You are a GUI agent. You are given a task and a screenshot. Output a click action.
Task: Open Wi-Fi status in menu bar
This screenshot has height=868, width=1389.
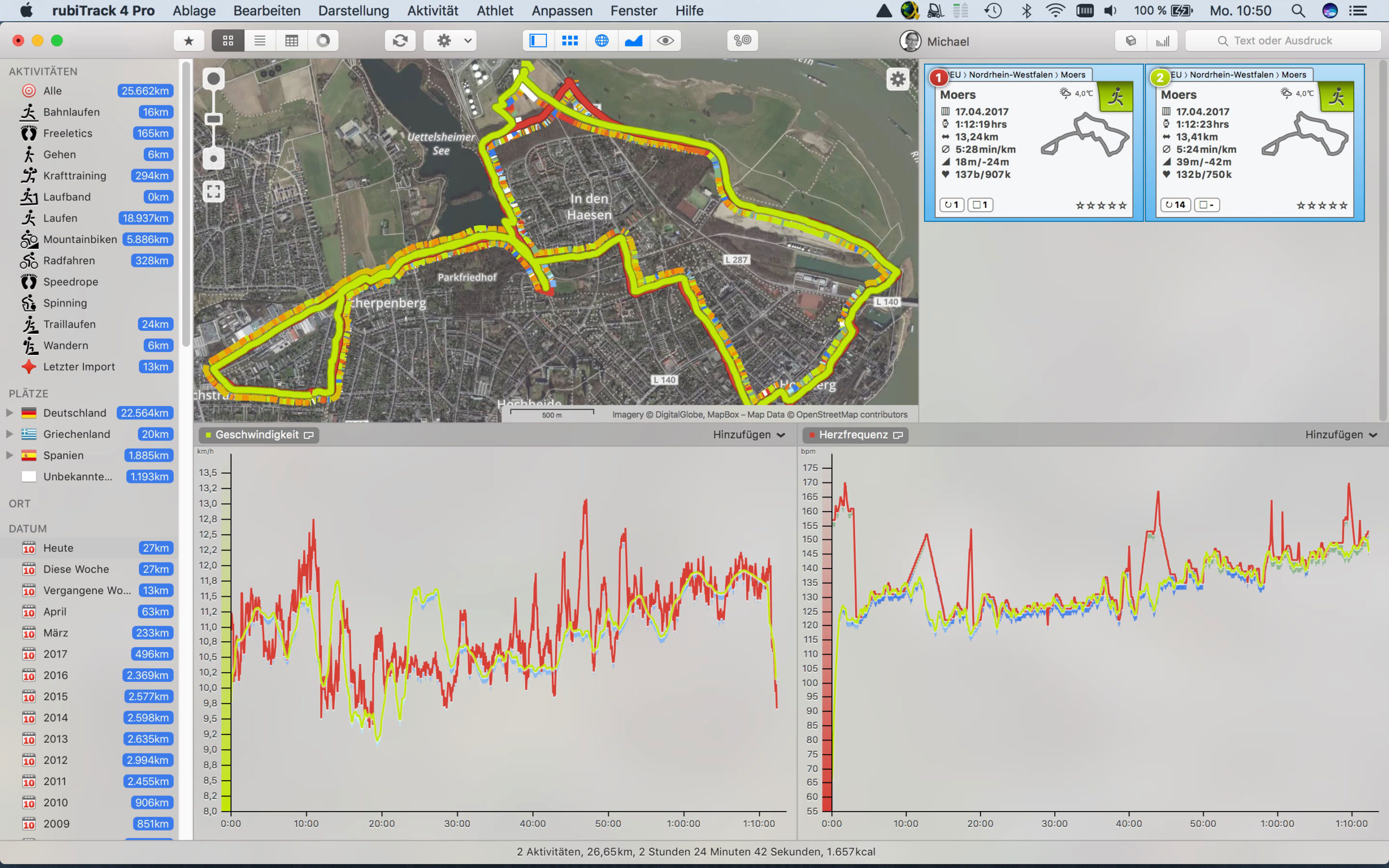click(x=1055, y=10)
